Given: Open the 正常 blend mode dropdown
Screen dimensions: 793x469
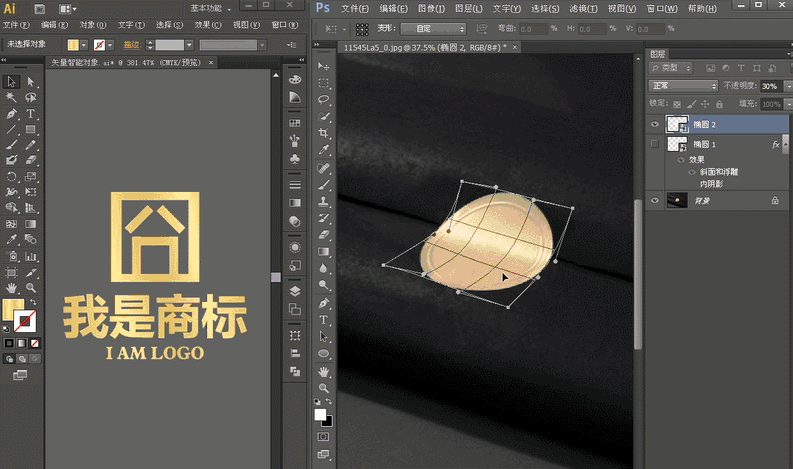Looking at the screenshot, I should (682, 86).
